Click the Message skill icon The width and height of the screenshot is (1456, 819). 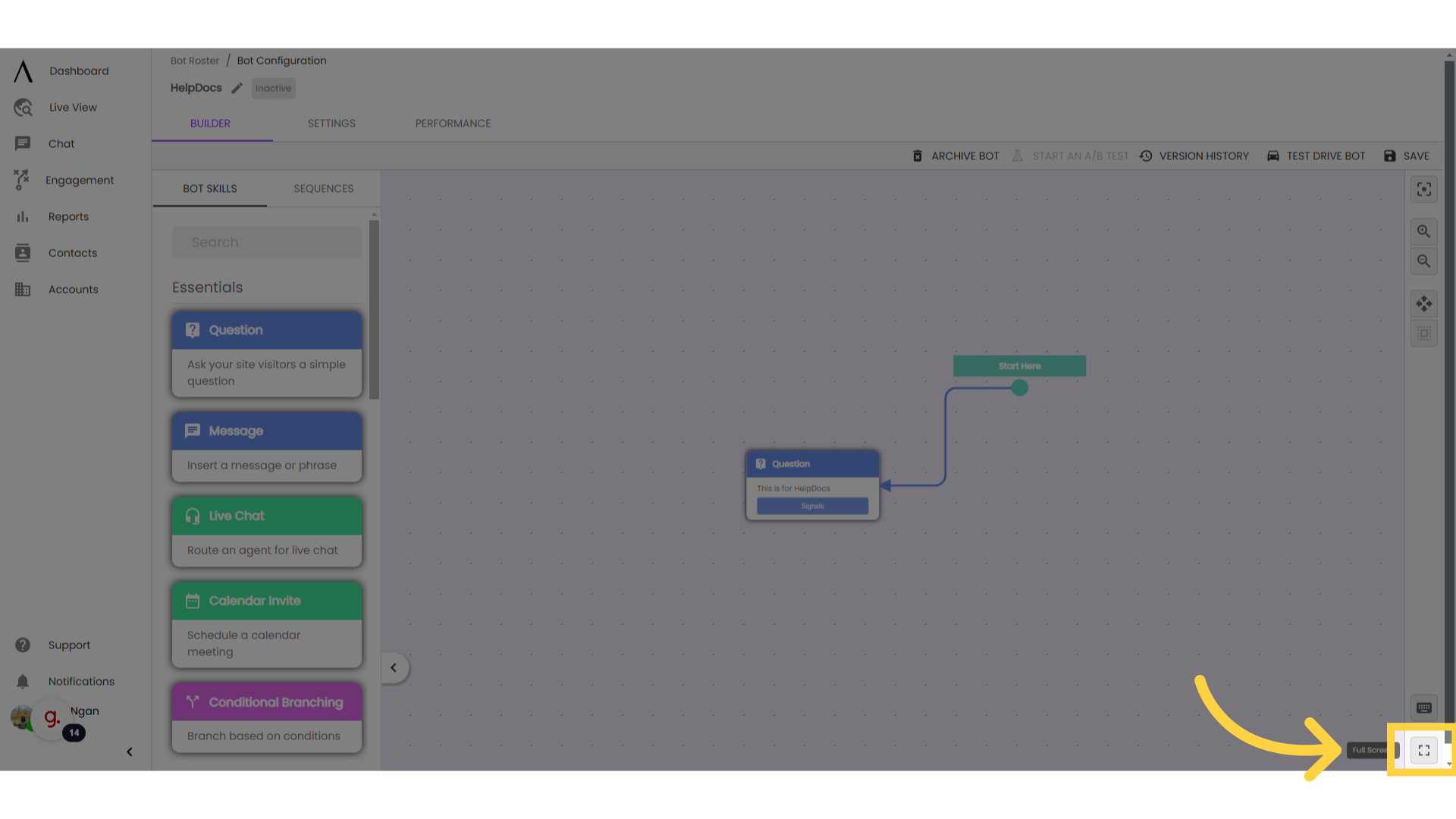click(191, 430)
